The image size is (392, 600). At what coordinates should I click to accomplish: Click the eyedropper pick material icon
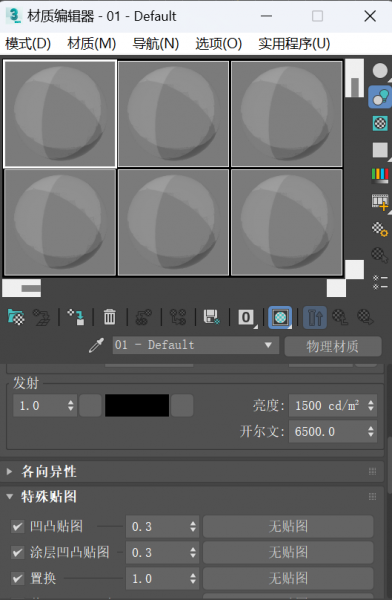96,345
